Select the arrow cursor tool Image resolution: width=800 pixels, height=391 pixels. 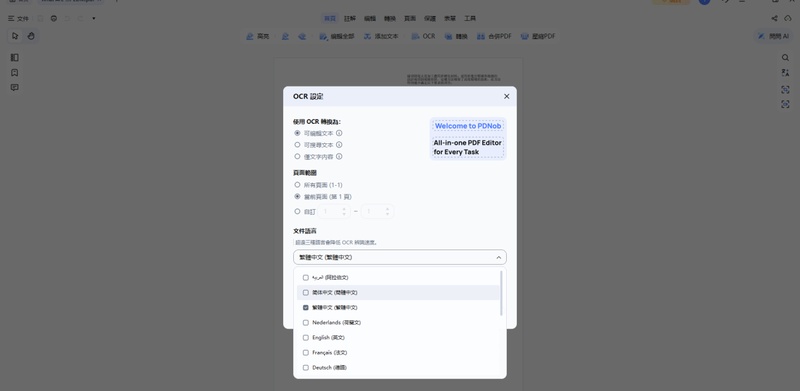[x=15, y=36]
